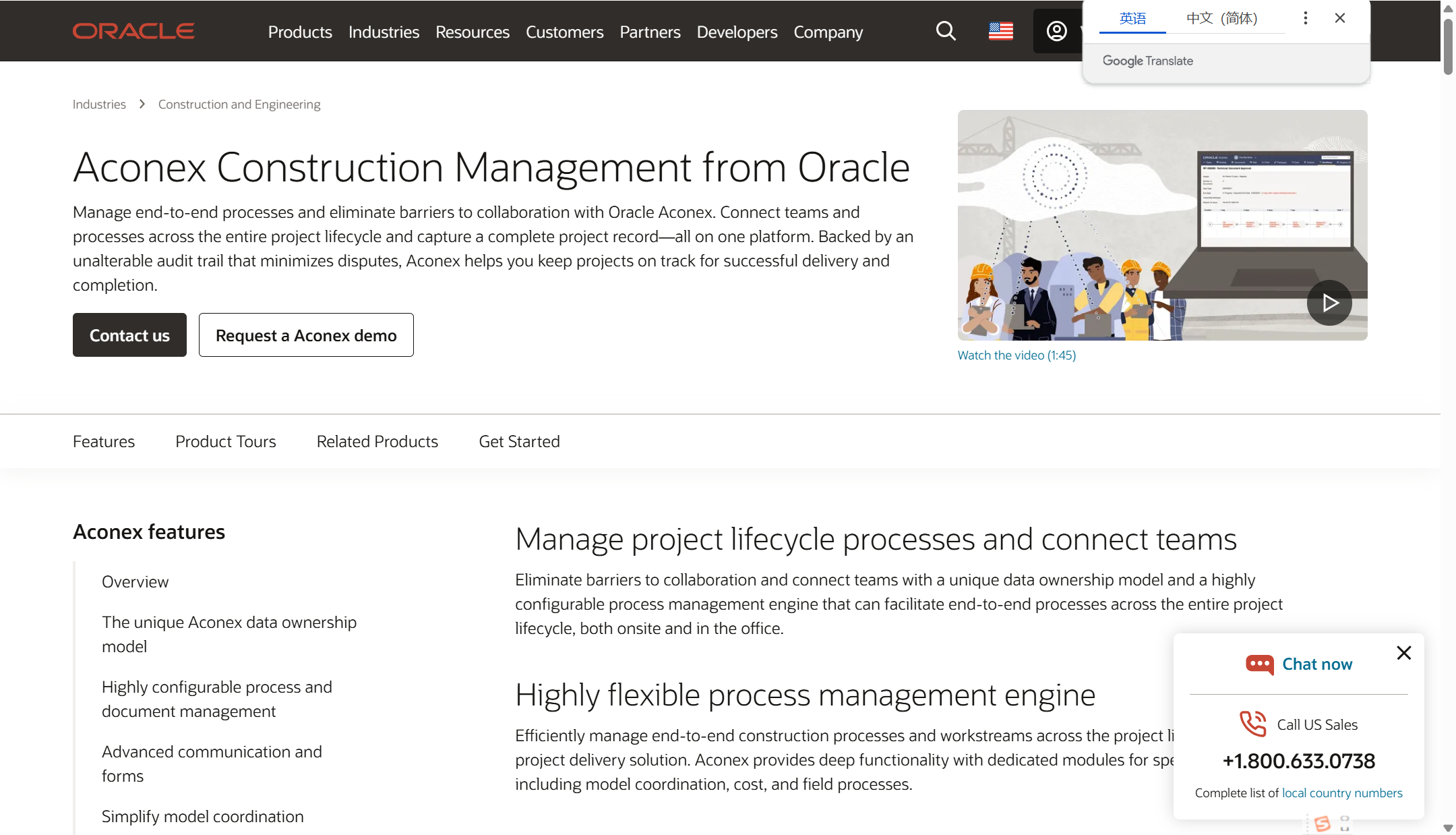Close the Chat now sales panel

1403,653
